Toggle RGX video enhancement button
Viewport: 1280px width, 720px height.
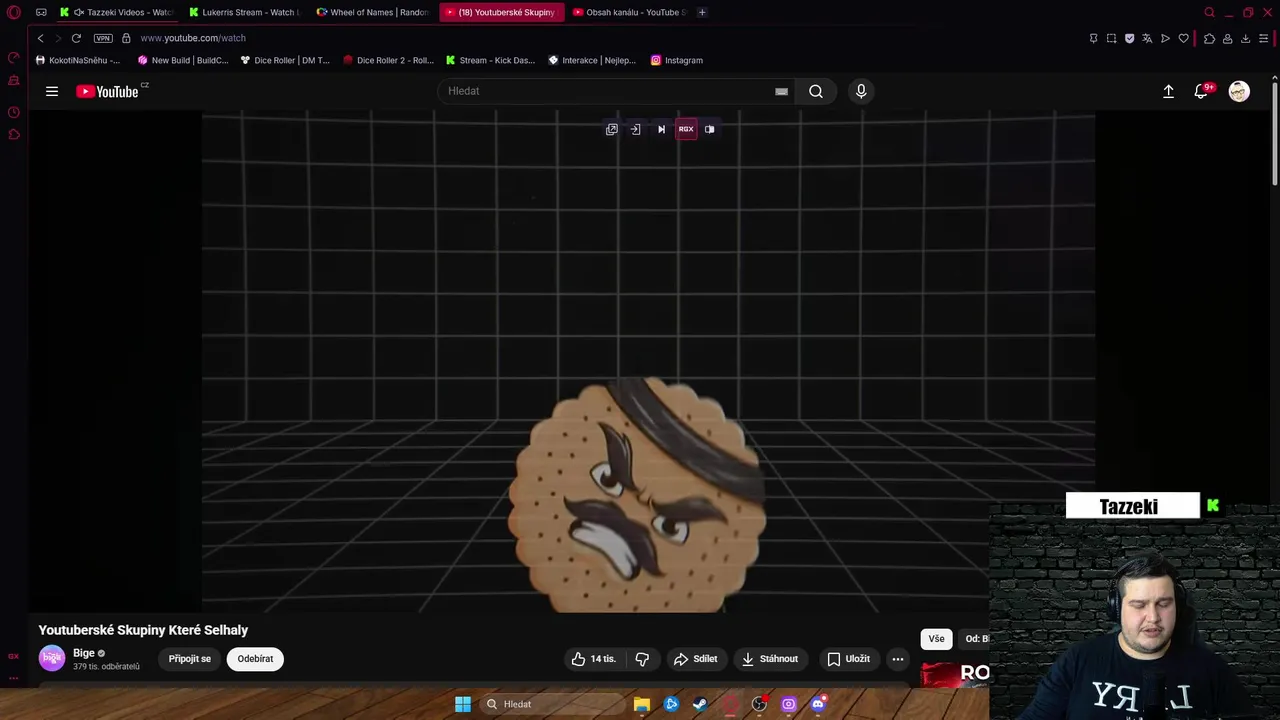coord(686,129)
